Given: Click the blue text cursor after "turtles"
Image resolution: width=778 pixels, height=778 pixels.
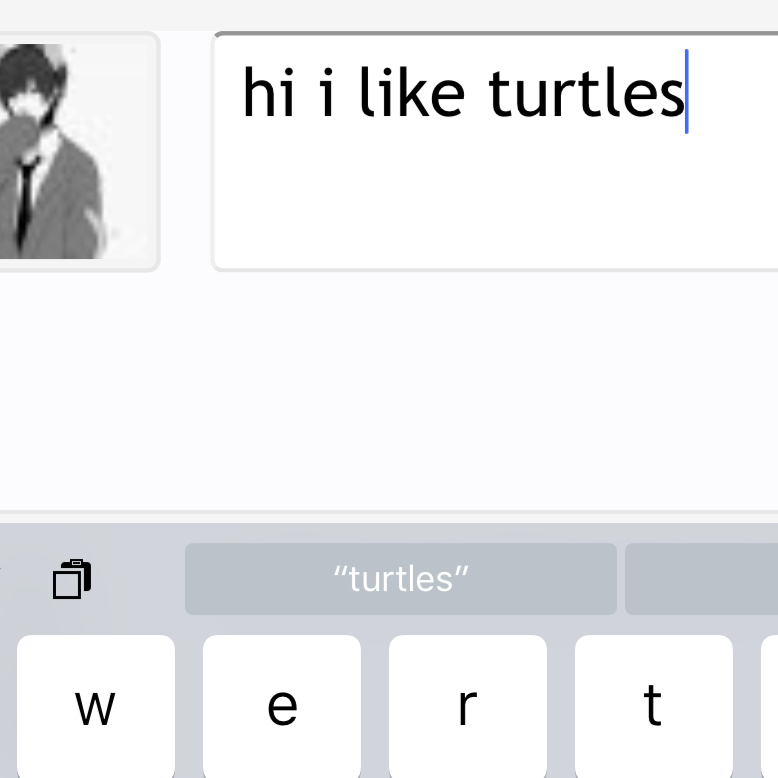Looking at the screenshot, I should point(687,91).
